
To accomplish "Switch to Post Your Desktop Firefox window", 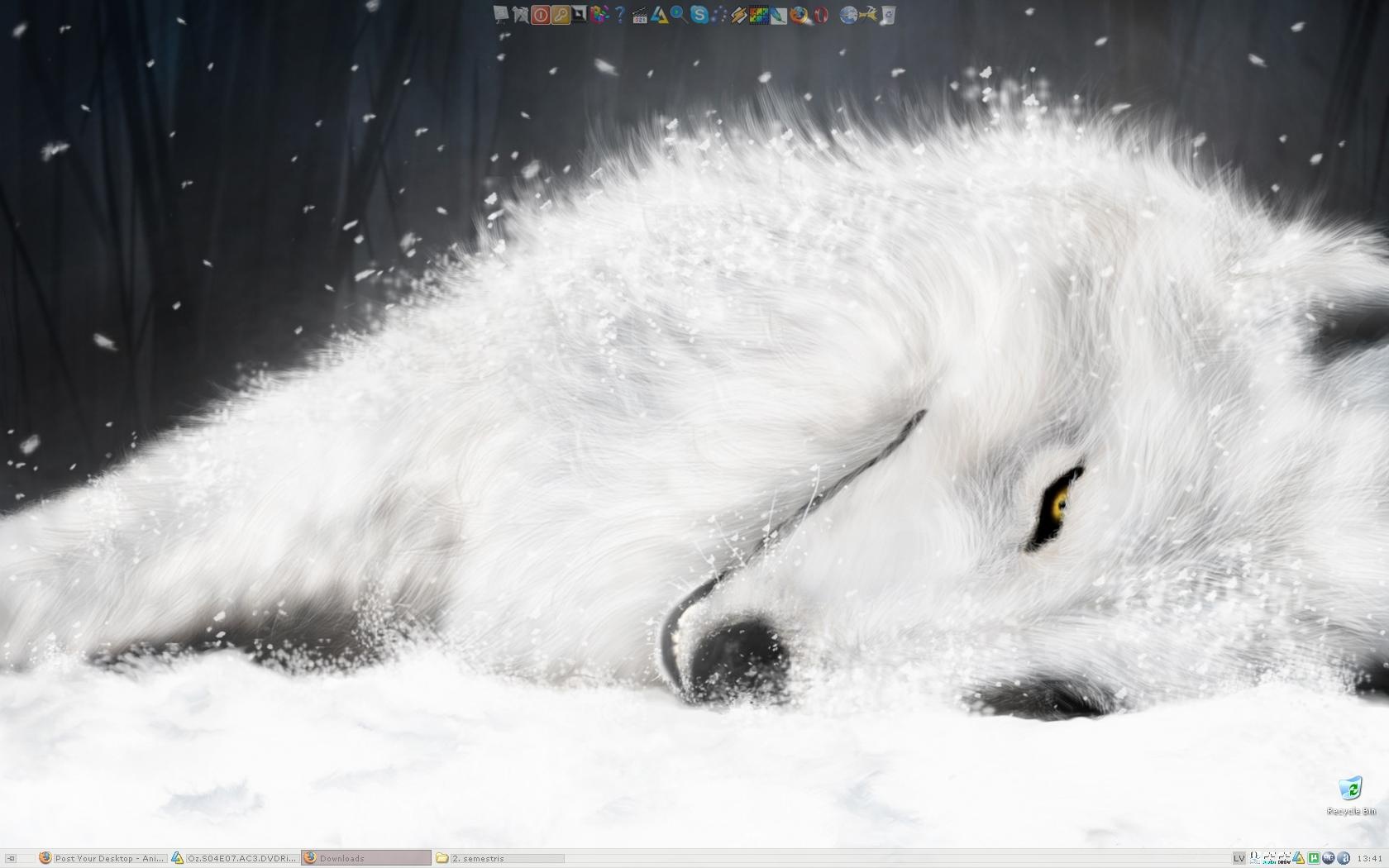I will (103, 858).
